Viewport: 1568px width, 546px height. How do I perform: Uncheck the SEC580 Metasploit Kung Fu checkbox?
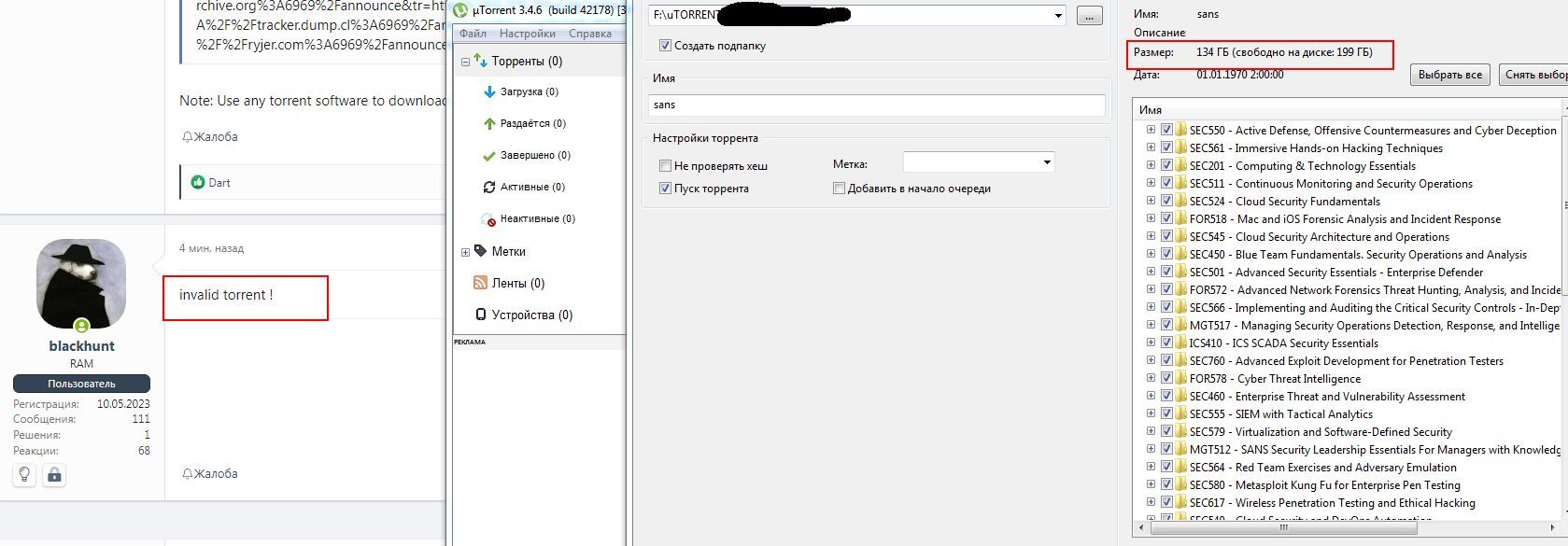pyautogui.click(x=1166, y=485)
